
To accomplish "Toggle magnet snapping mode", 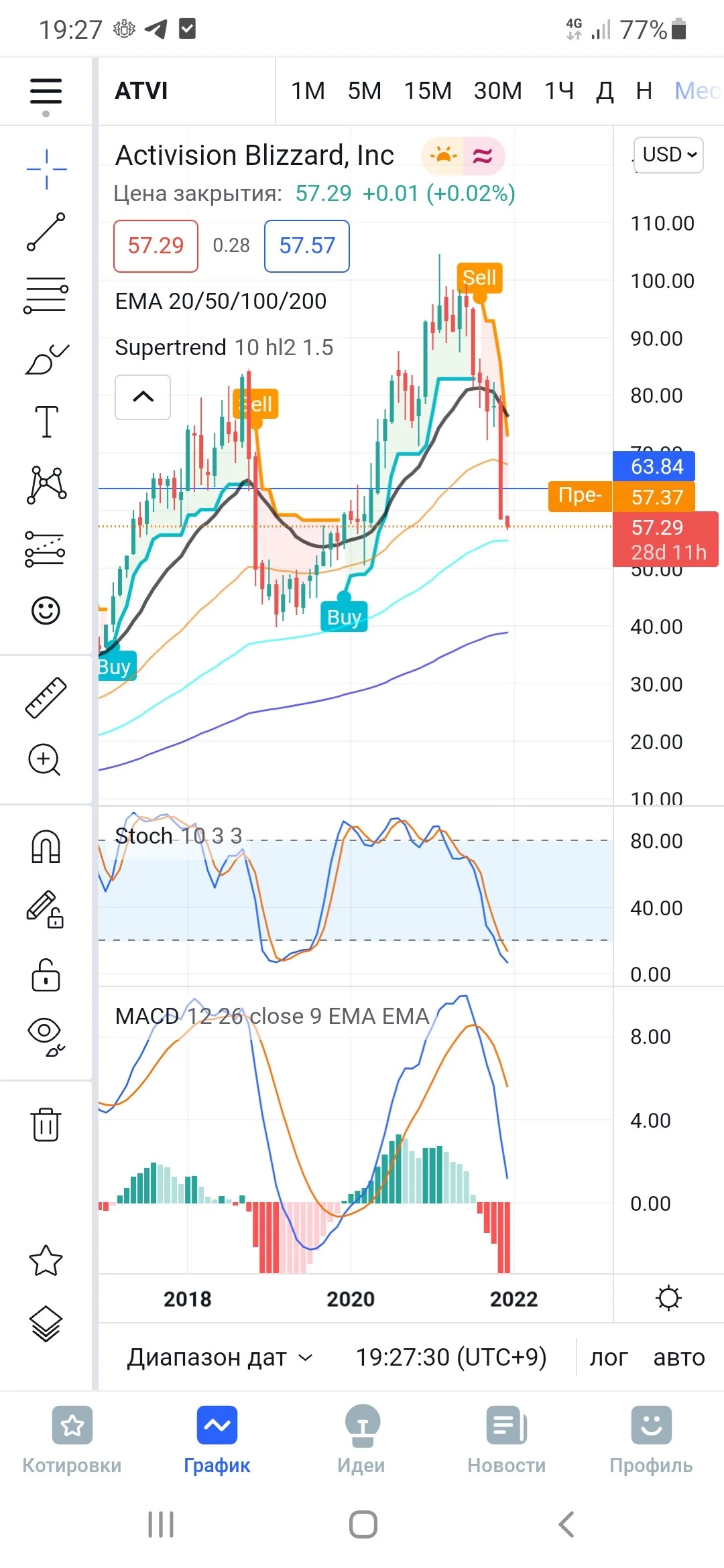I will 46,846.
